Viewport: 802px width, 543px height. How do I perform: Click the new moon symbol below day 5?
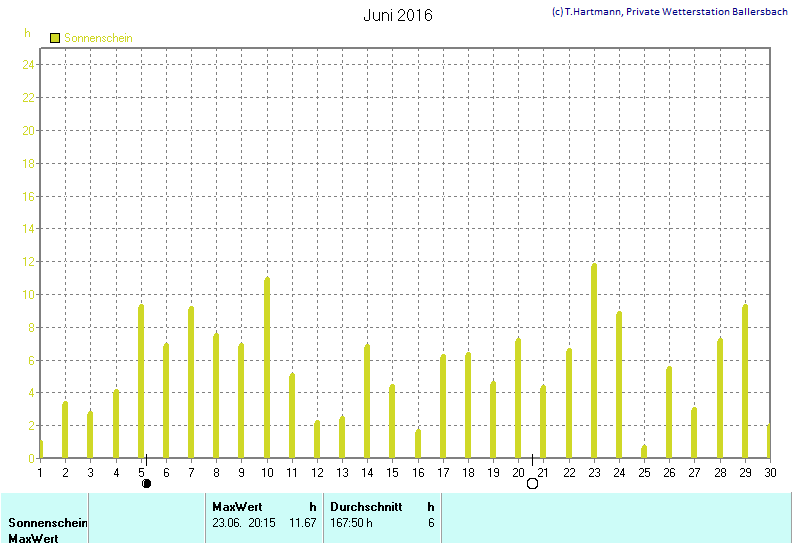click(146, 484)
